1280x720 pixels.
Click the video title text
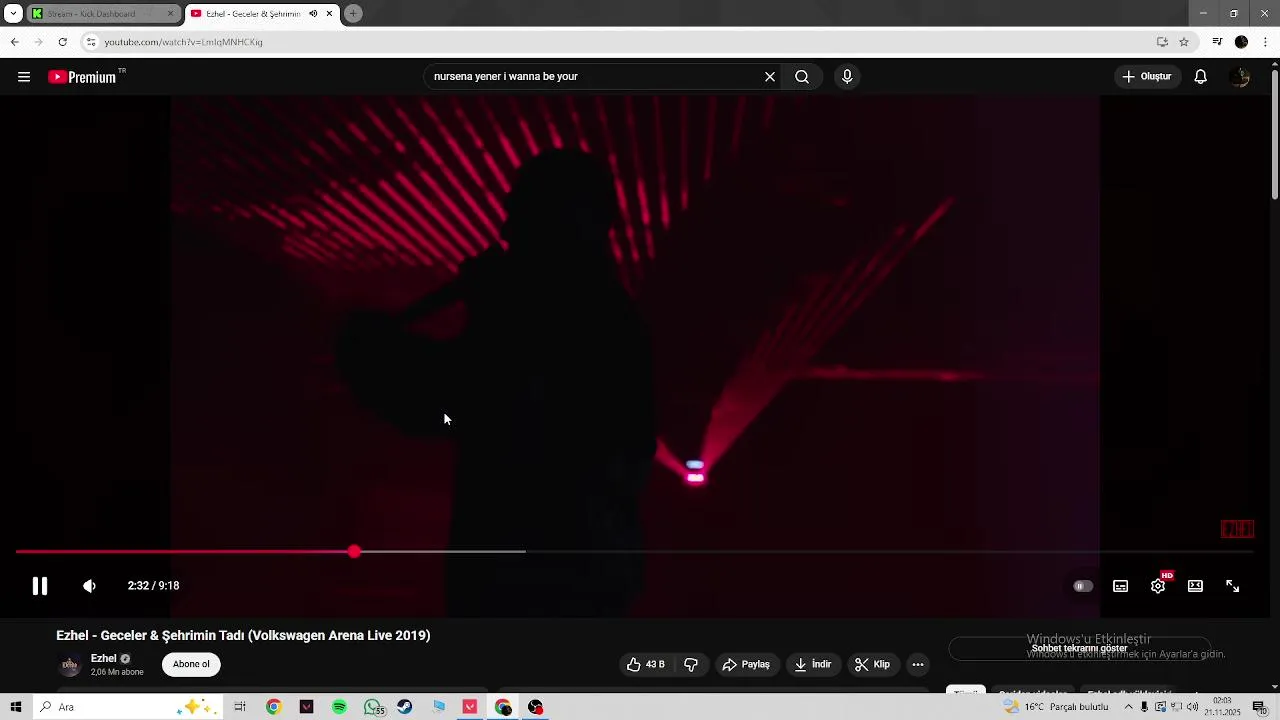(243, 635)
